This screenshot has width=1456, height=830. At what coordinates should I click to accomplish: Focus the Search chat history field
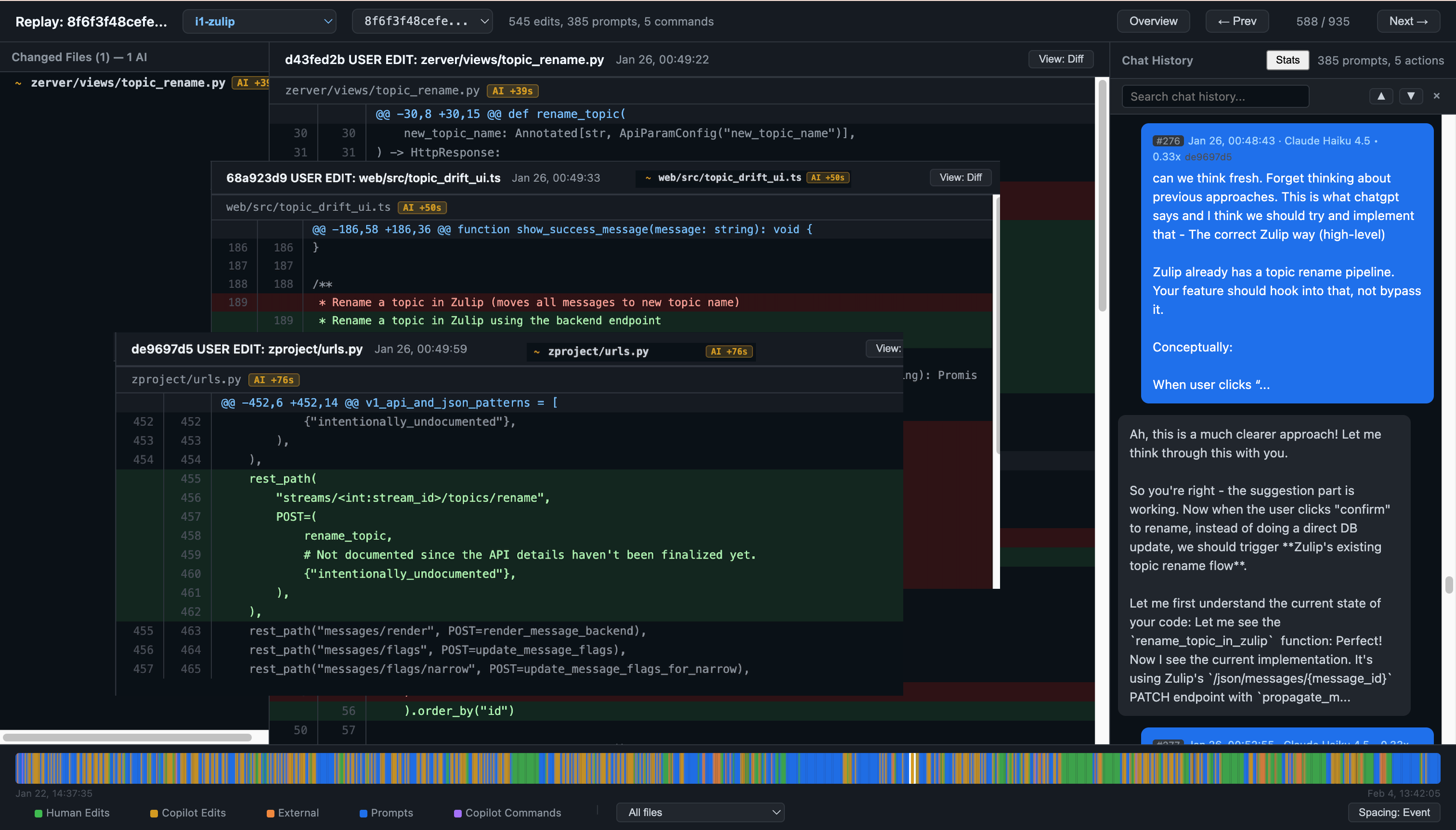(1215, 96)
